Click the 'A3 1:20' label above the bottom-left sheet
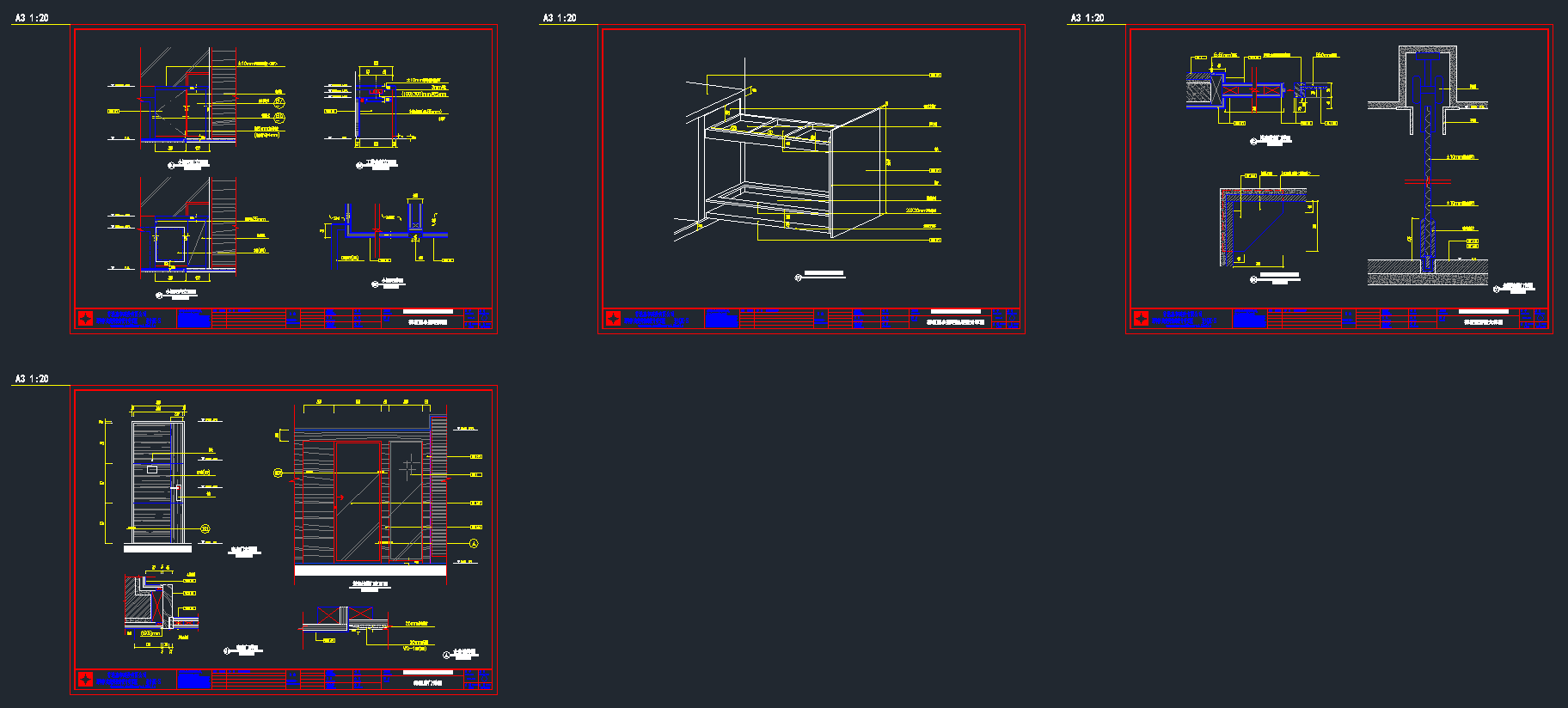 [x=32, y=379]
